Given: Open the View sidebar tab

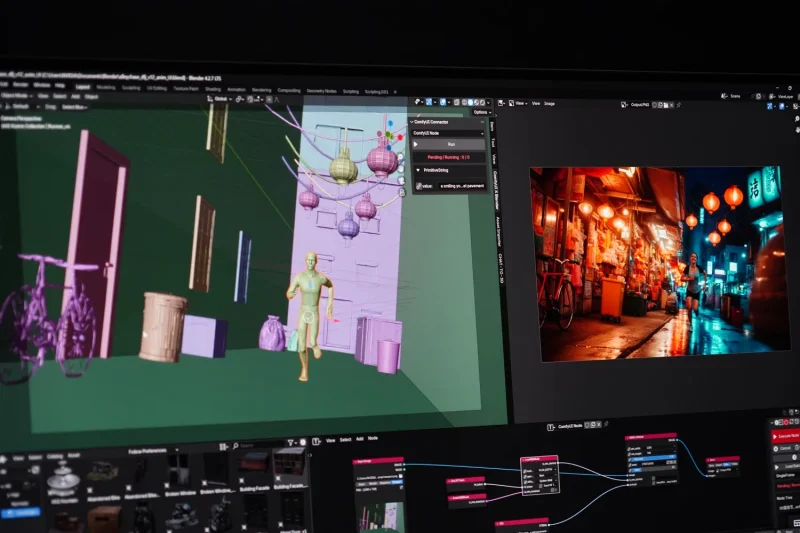Looking at the screenshot, I should [x=494, y=159].
